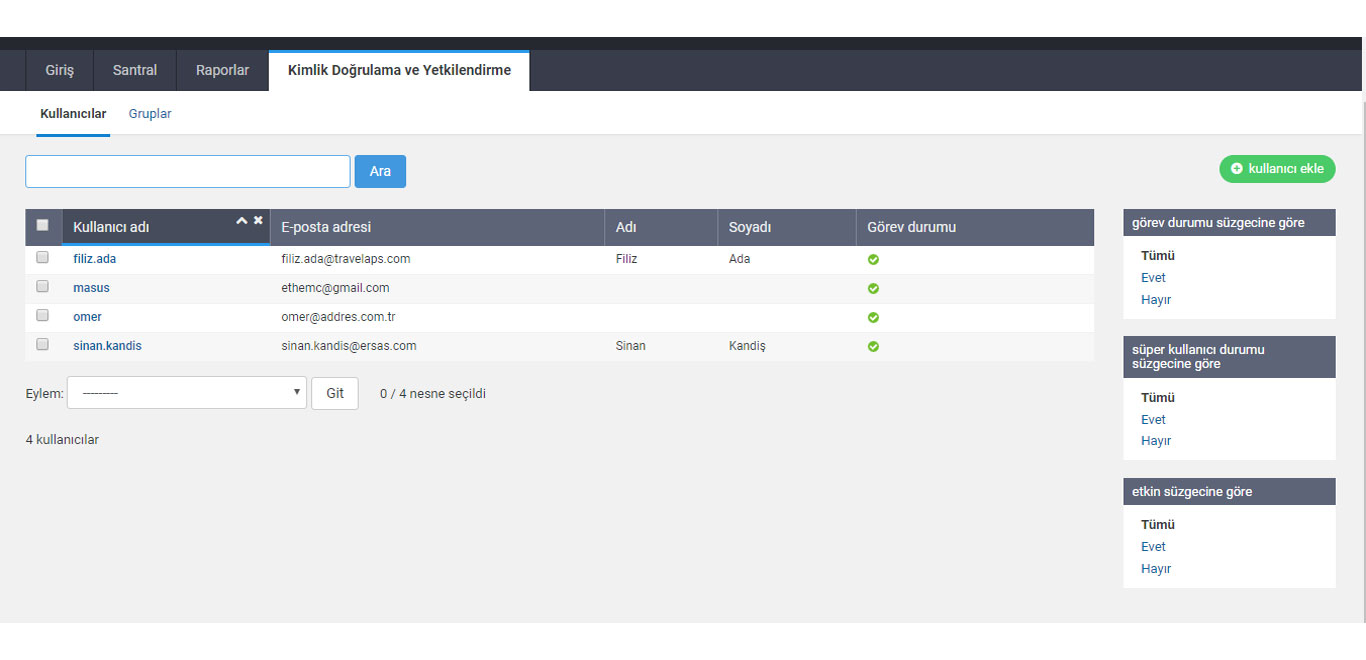The width and height of the screenshot is (1366, 660).
Task: Select the checkbox next to omer
Action: pos(42,315)
